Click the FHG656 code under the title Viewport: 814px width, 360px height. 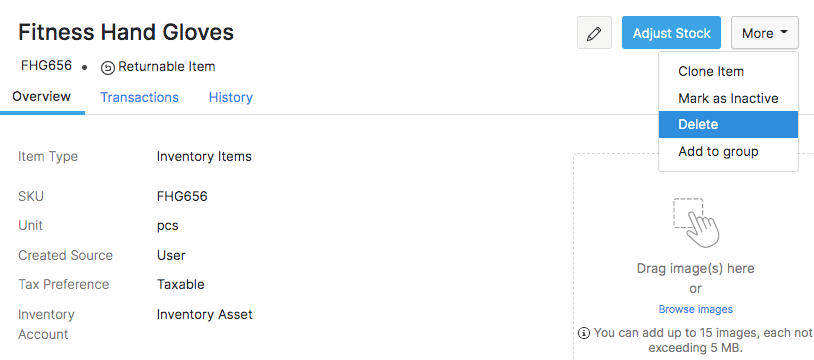click(46, 66)
